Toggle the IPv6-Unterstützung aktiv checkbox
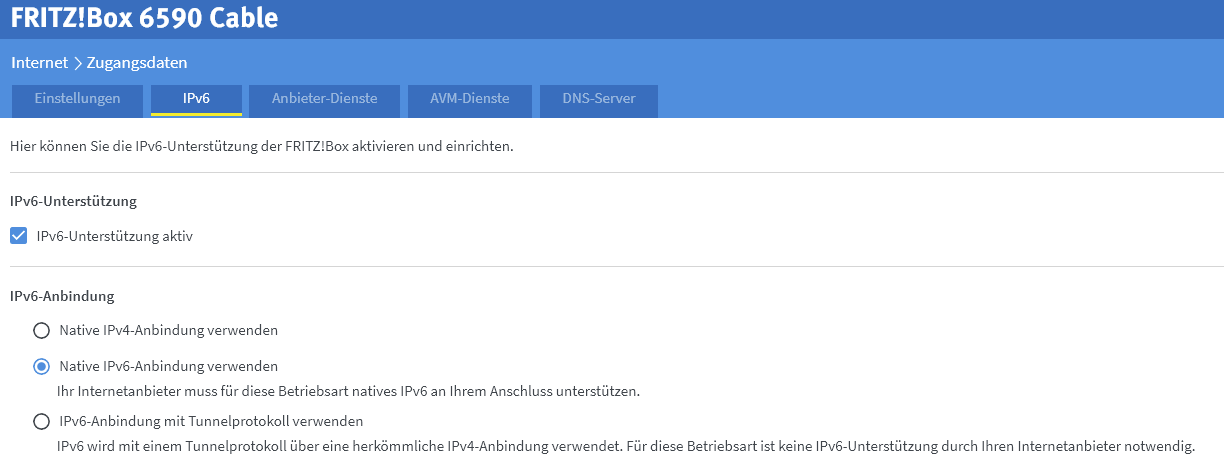Viewport: 1224px width, 468px height. pos(18,237)
